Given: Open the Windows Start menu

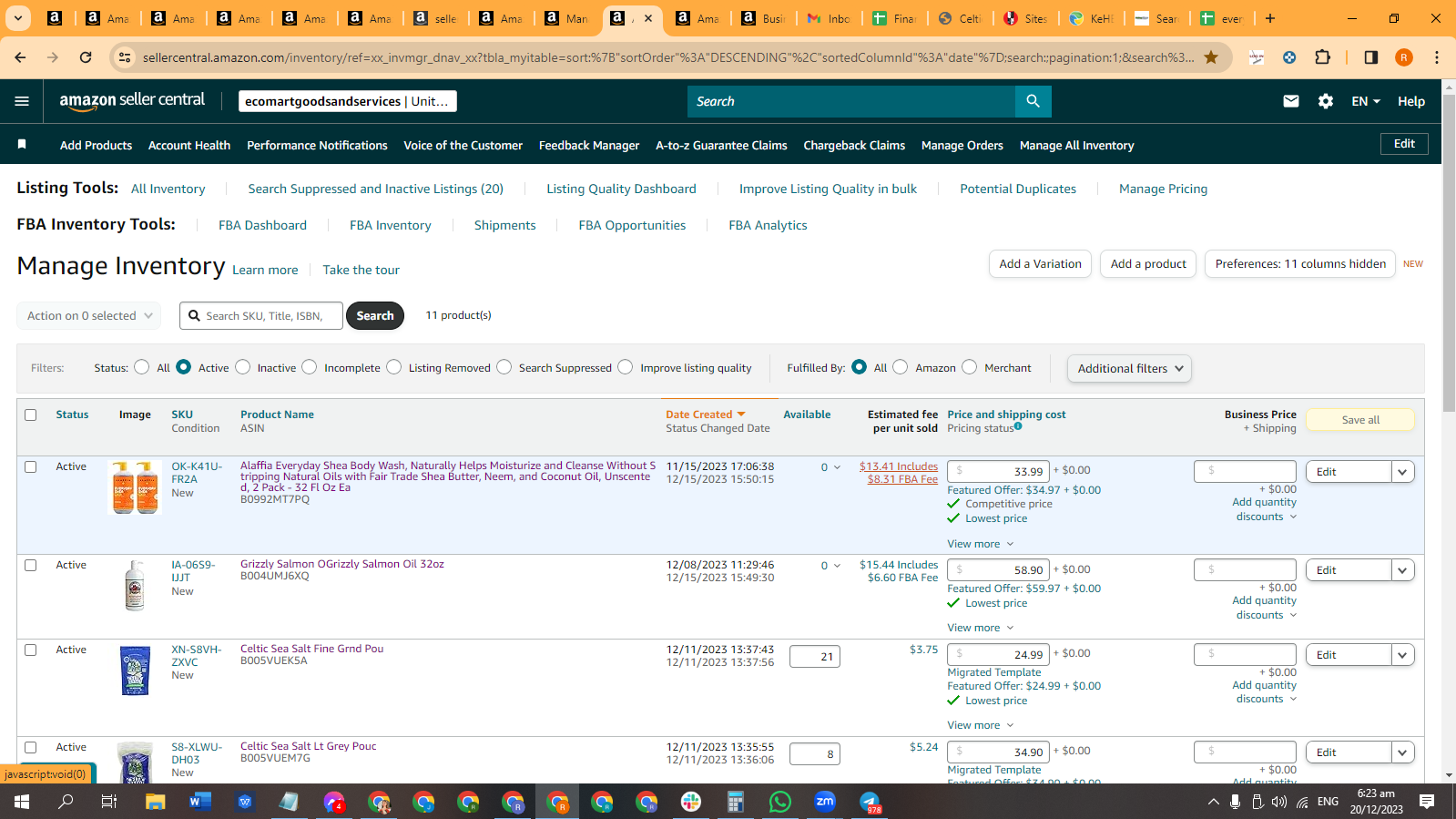Looking at the screenshot, I should coord(22,802).
